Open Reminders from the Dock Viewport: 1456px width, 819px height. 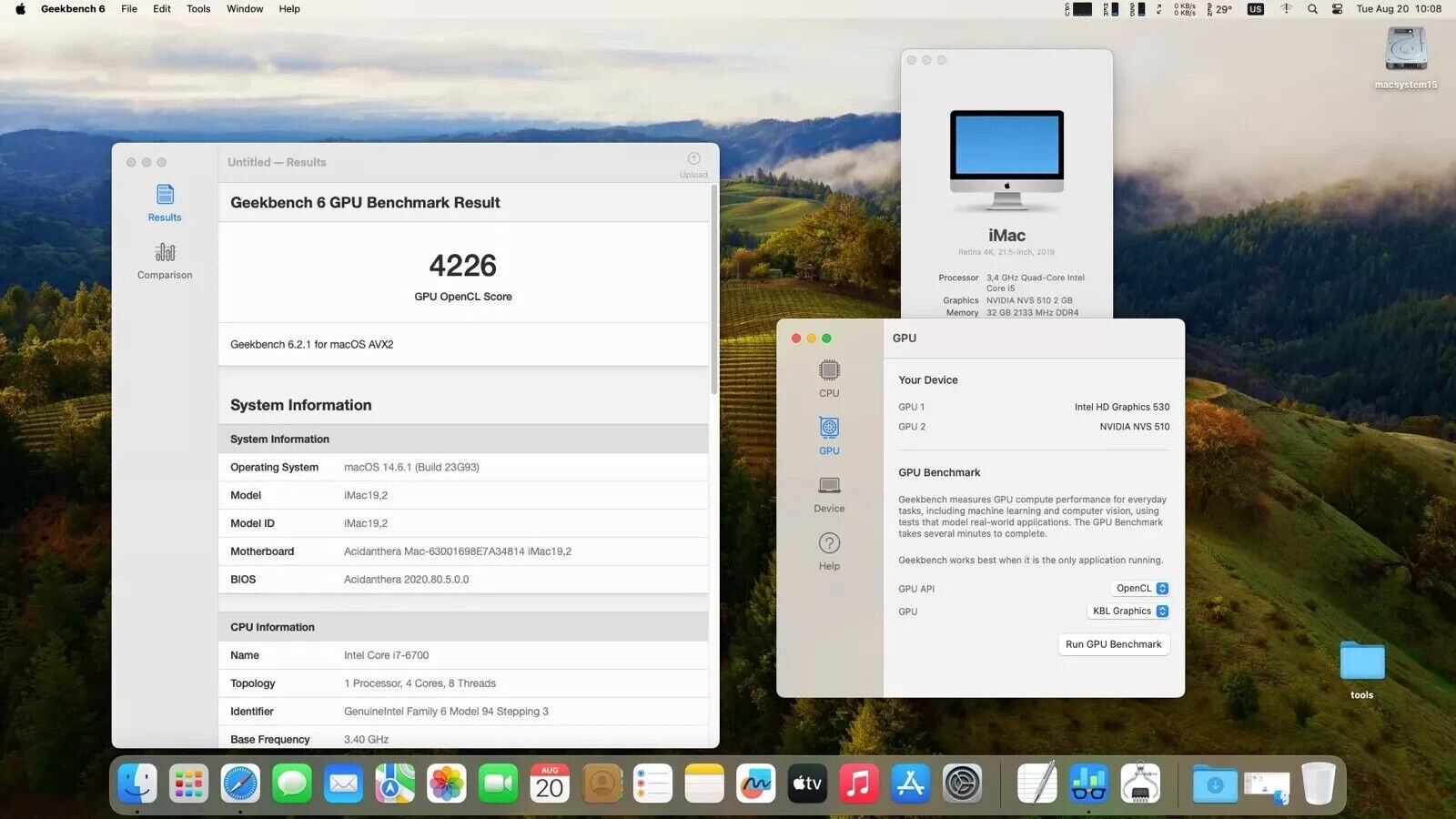coord(652,784)
